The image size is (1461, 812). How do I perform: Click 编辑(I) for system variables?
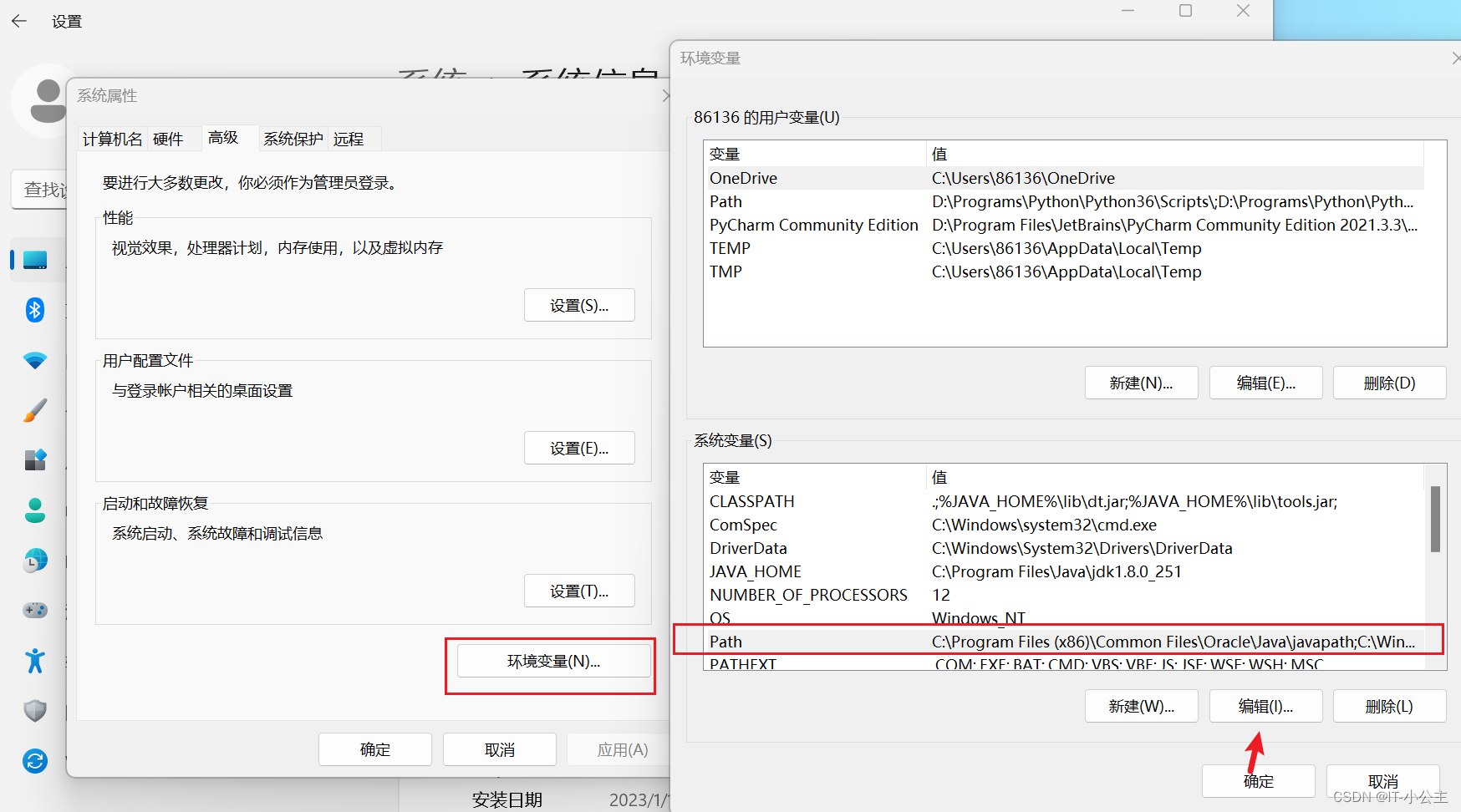pos(1266,706)
